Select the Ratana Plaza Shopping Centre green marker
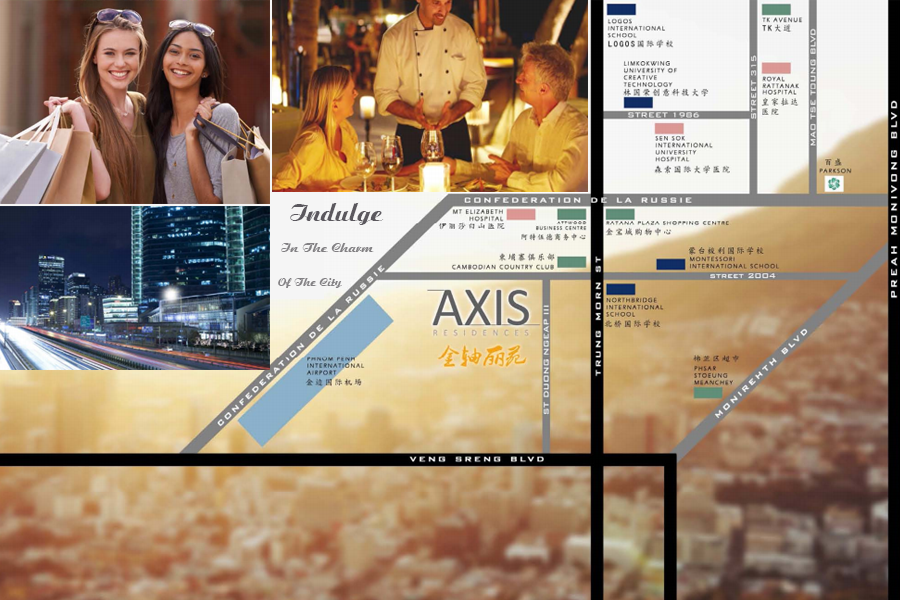 [x=618, y=213]
